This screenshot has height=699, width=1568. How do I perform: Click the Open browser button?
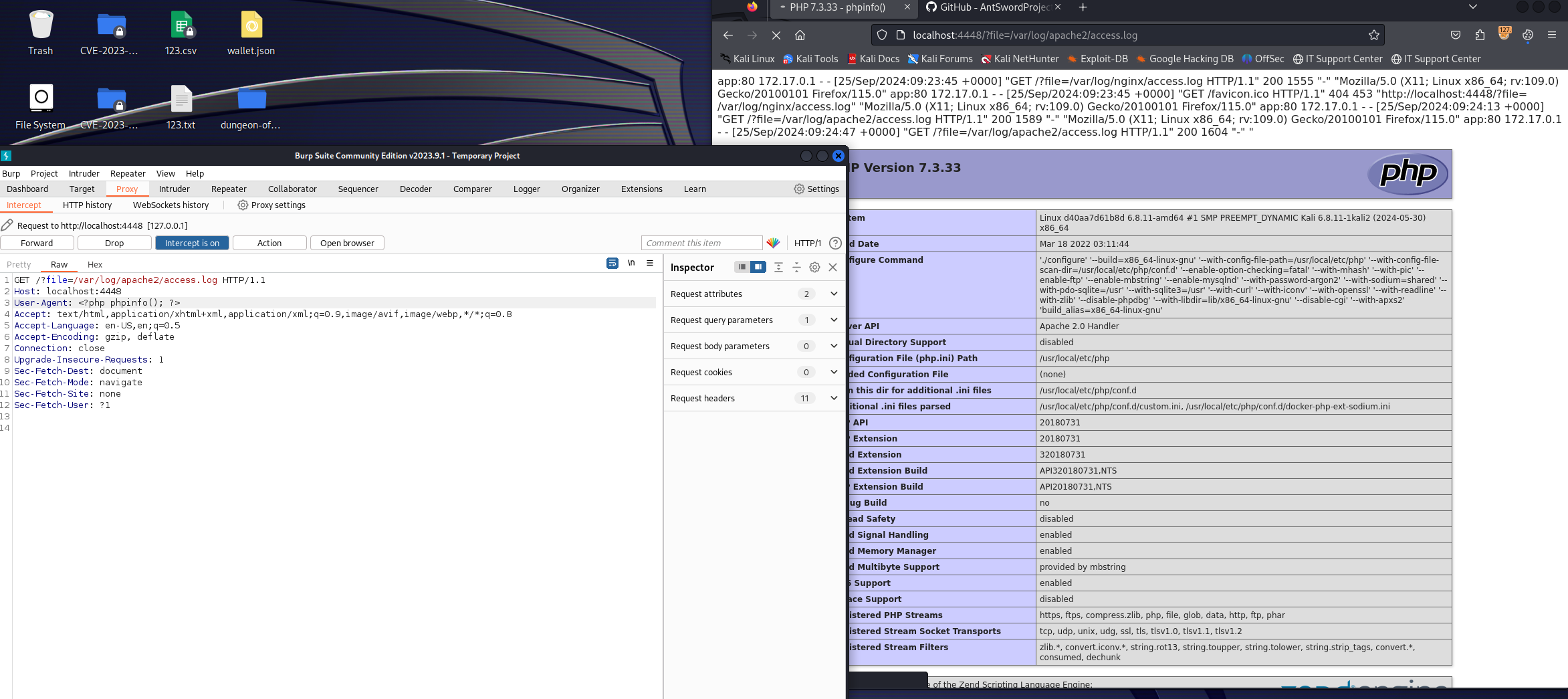347,243
